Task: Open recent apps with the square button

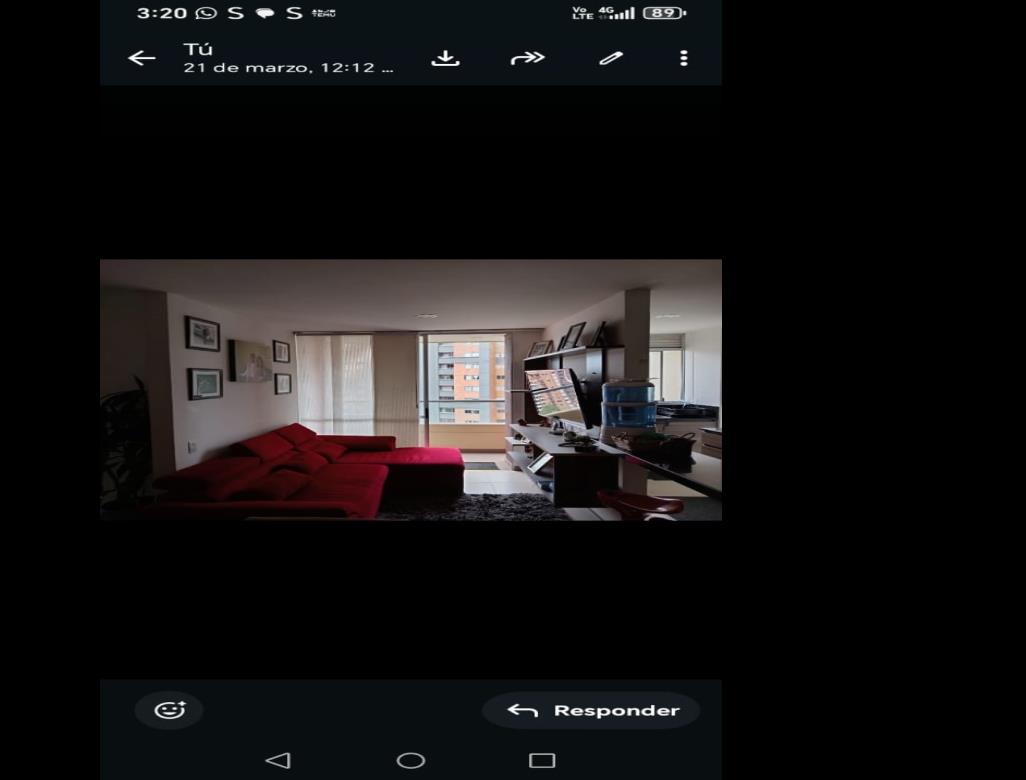Action: [542, 760]
